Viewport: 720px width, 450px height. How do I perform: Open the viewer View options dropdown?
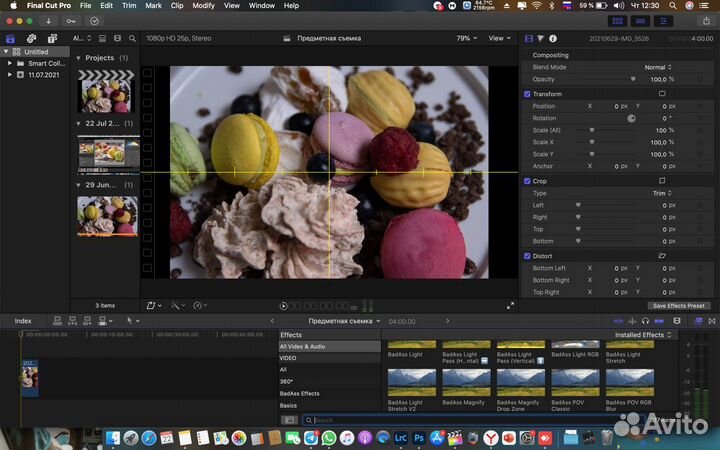pos(499,38)
